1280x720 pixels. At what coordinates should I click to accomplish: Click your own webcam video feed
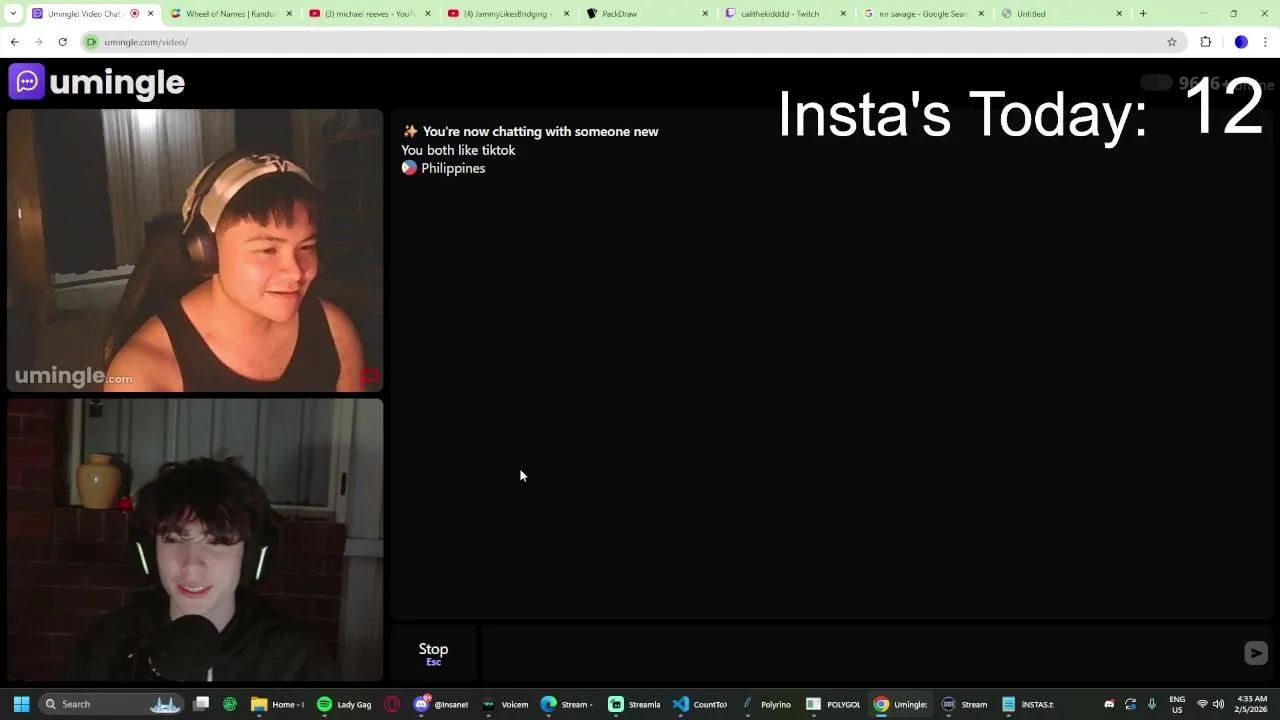(195, 540)
